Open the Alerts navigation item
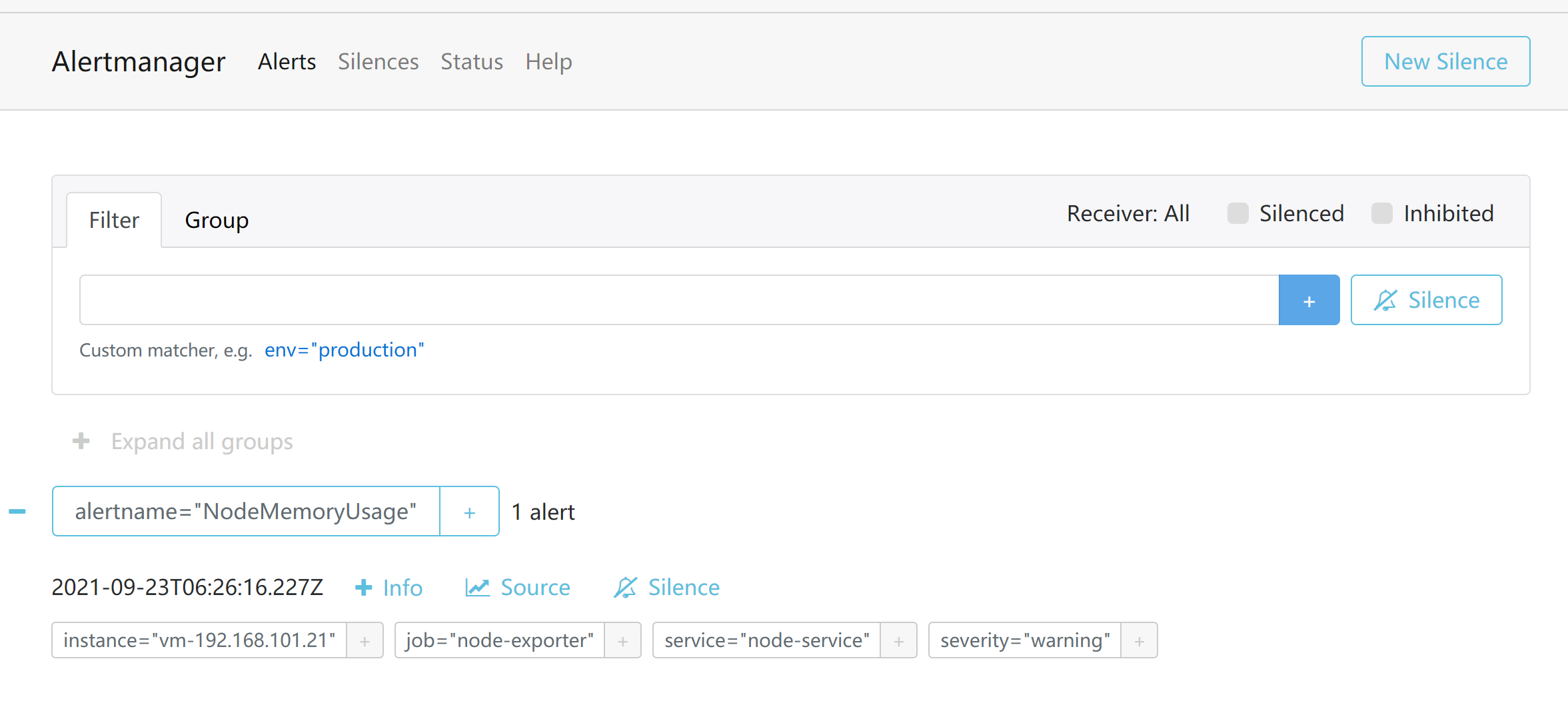 pos(287,61)
